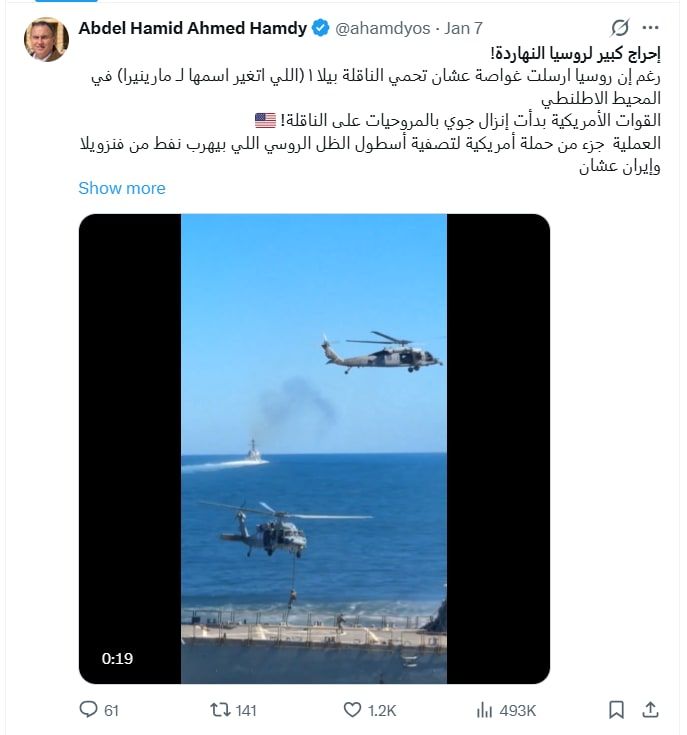View analytics via the 493K views icon
This screenshot has height=735, width=687.
pyautogui.click(x=484, y=711)
